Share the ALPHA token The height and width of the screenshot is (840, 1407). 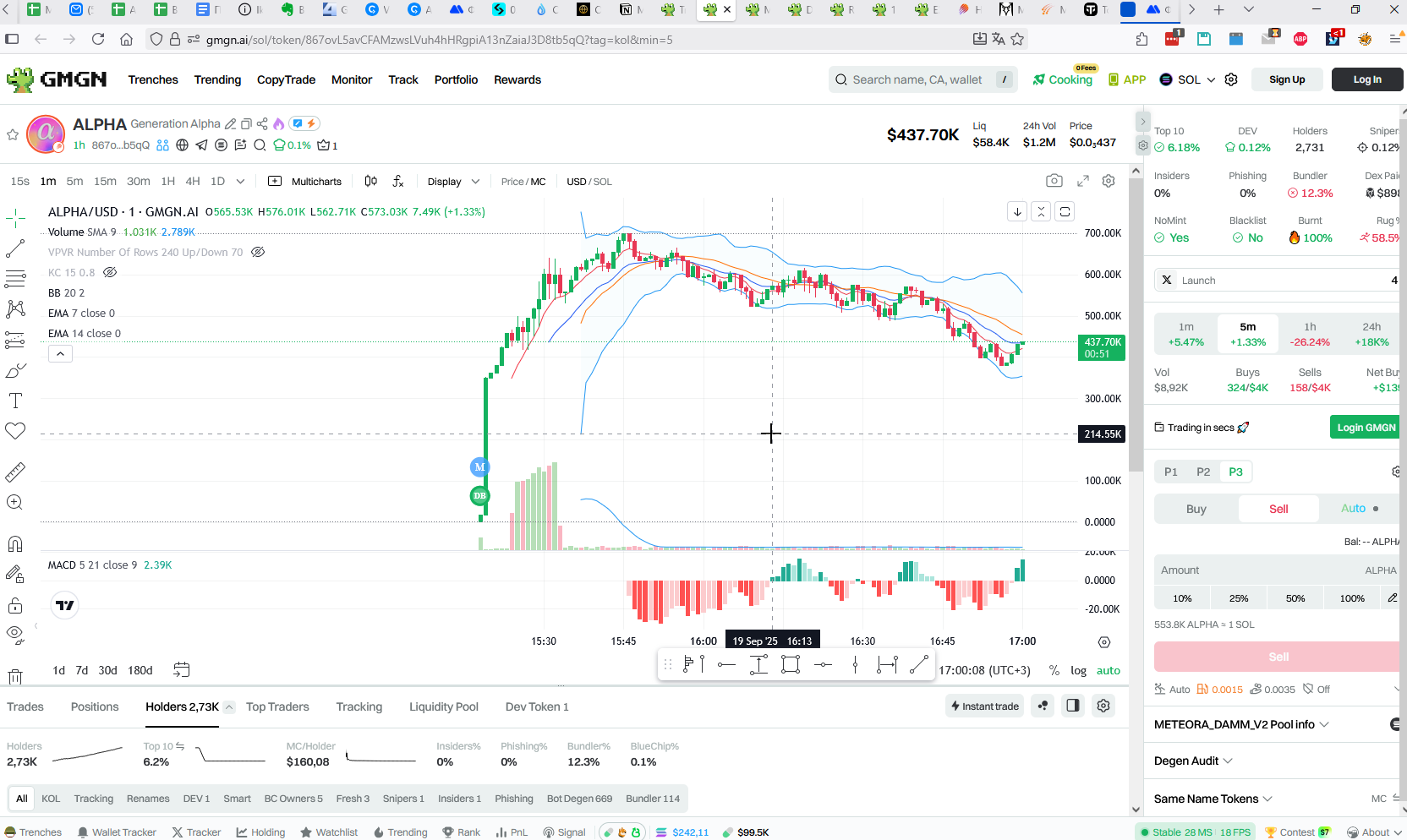pyautogui.click(x=262, y=123)
